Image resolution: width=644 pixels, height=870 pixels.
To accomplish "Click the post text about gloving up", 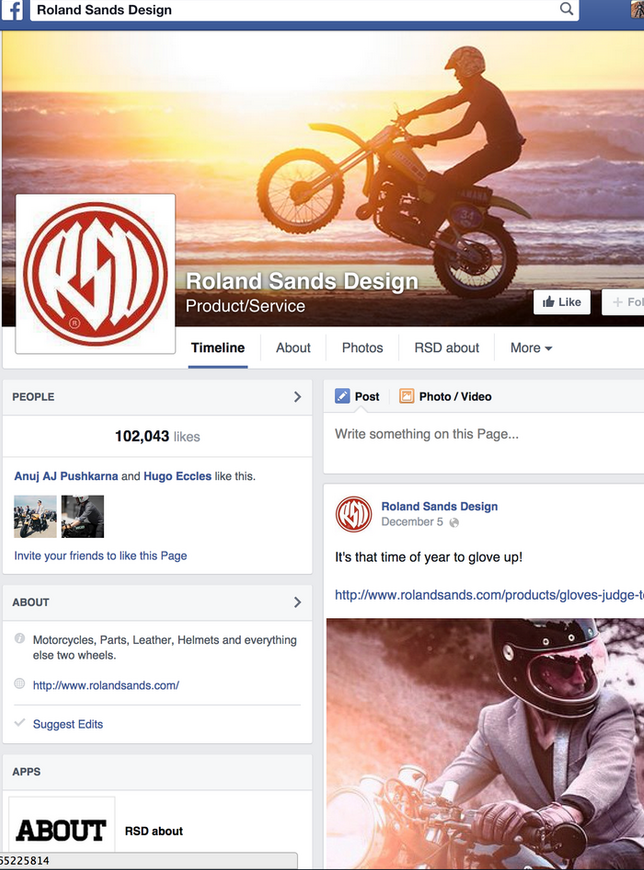I will (x=429, y=557).
